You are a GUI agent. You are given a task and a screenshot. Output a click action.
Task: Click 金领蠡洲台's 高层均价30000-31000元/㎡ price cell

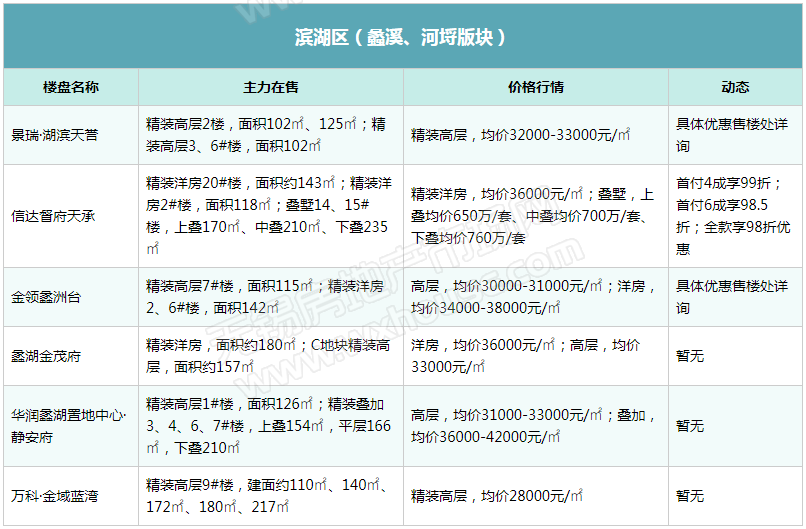pos(533,297)
